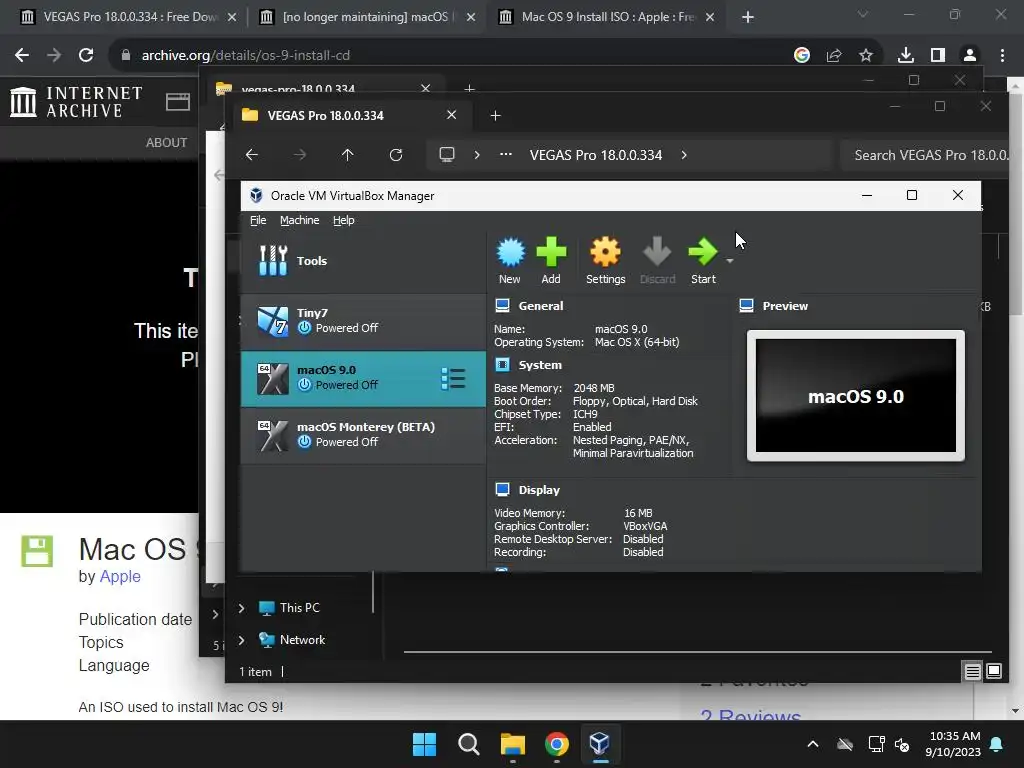Click the Search VEGAS Pro field
This screenshot has width=1024, height=768.
tap(925, 155)
